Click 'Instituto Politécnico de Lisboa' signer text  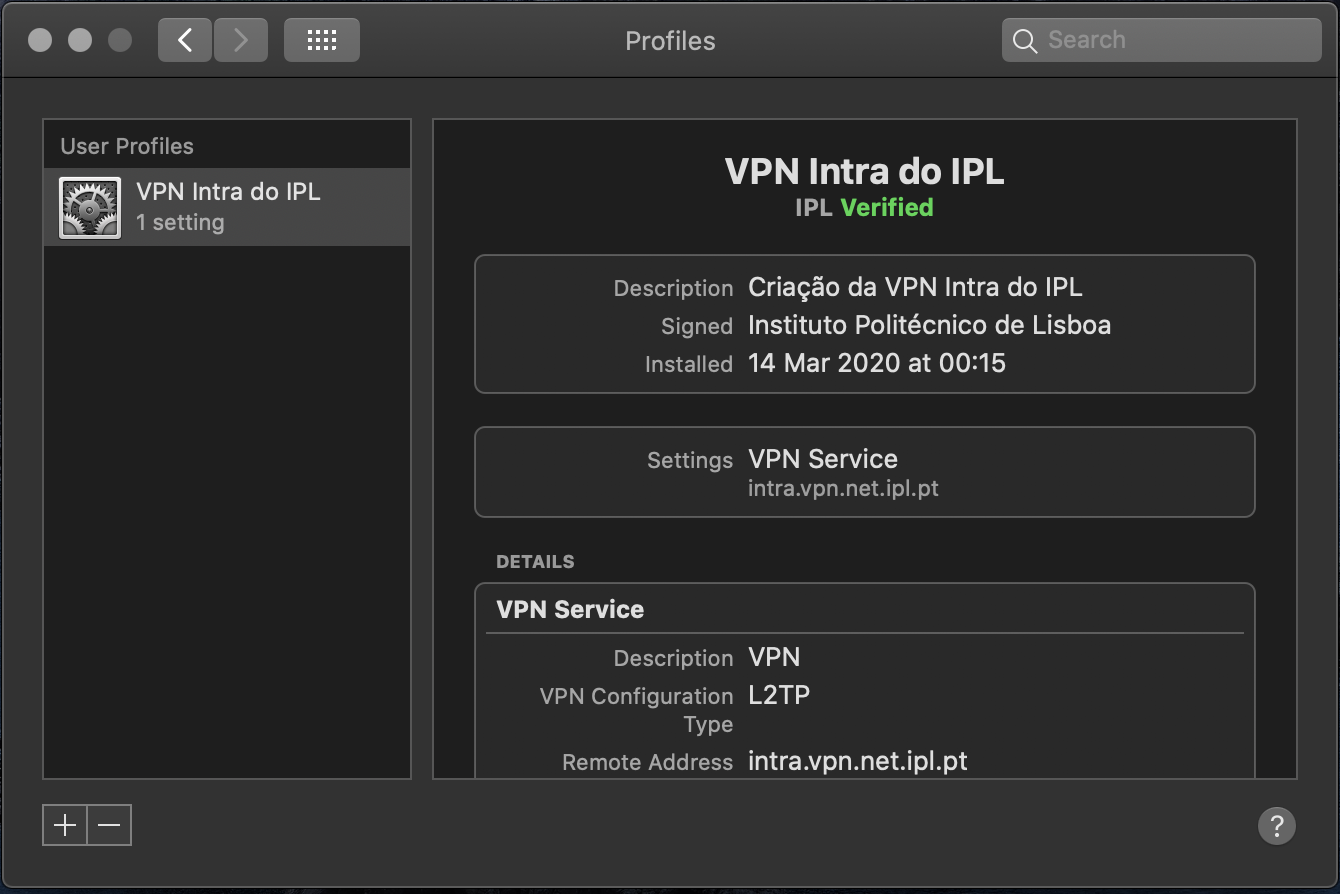(x=929, y=325)
